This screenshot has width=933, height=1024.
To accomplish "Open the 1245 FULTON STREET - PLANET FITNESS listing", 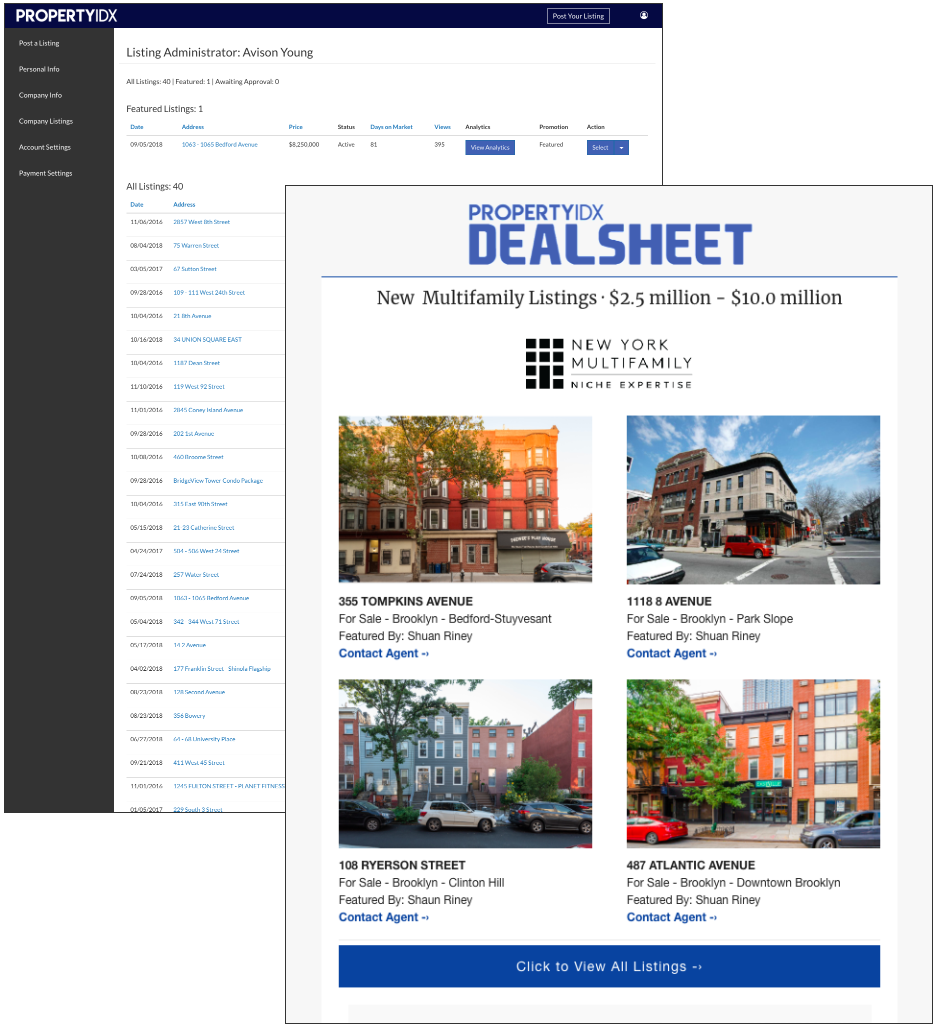I will pos(229,786).
